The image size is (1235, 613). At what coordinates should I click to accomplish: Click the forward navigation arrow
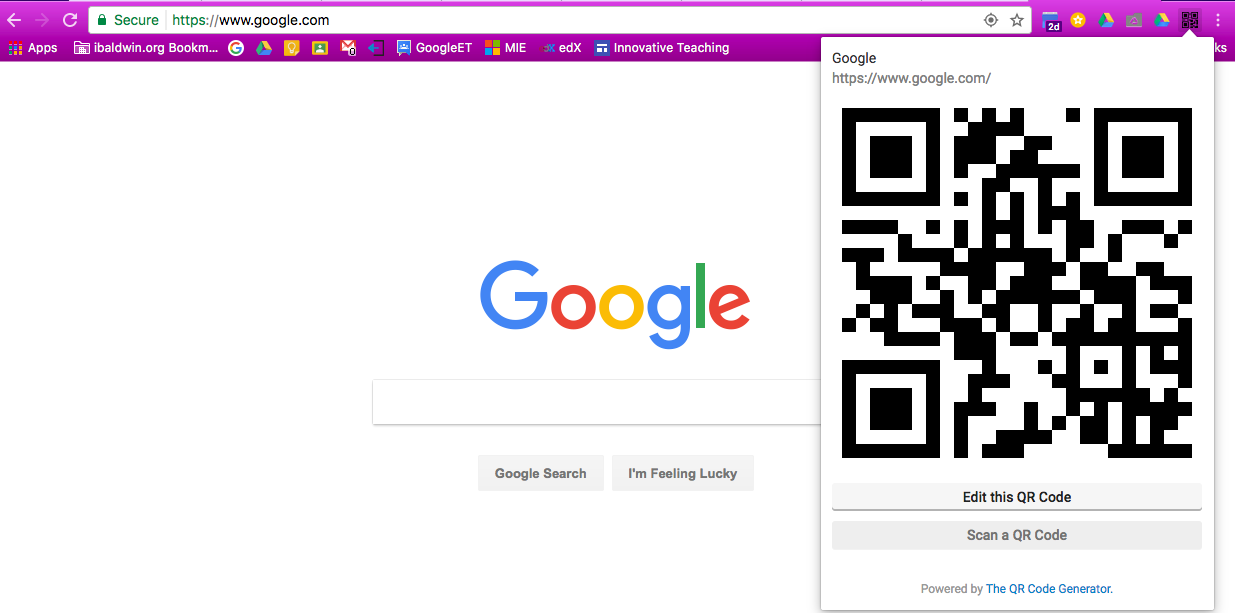42,20
